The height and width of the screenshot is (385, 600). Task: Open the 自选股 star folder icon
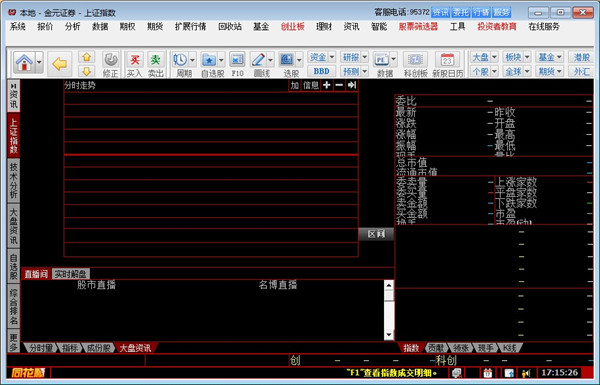209,60
